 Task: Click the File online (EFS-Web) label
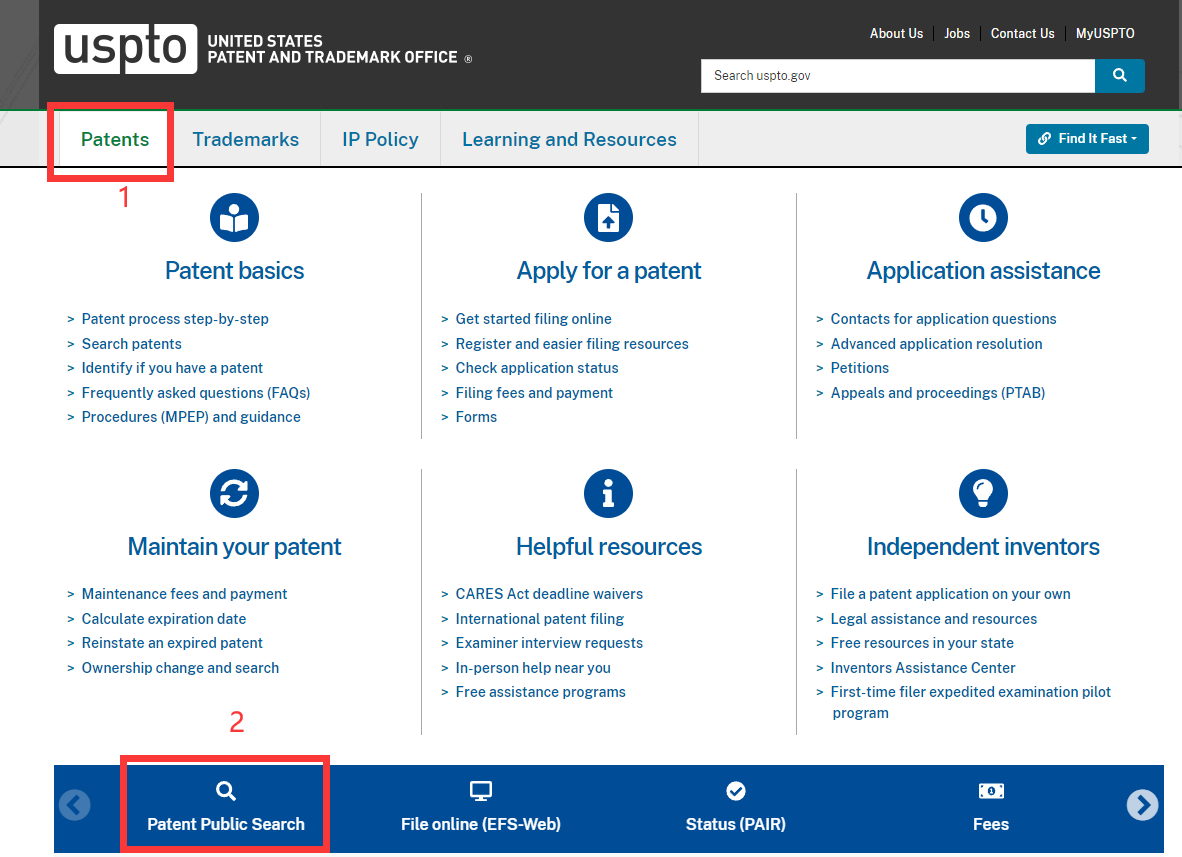pos(481,825)
